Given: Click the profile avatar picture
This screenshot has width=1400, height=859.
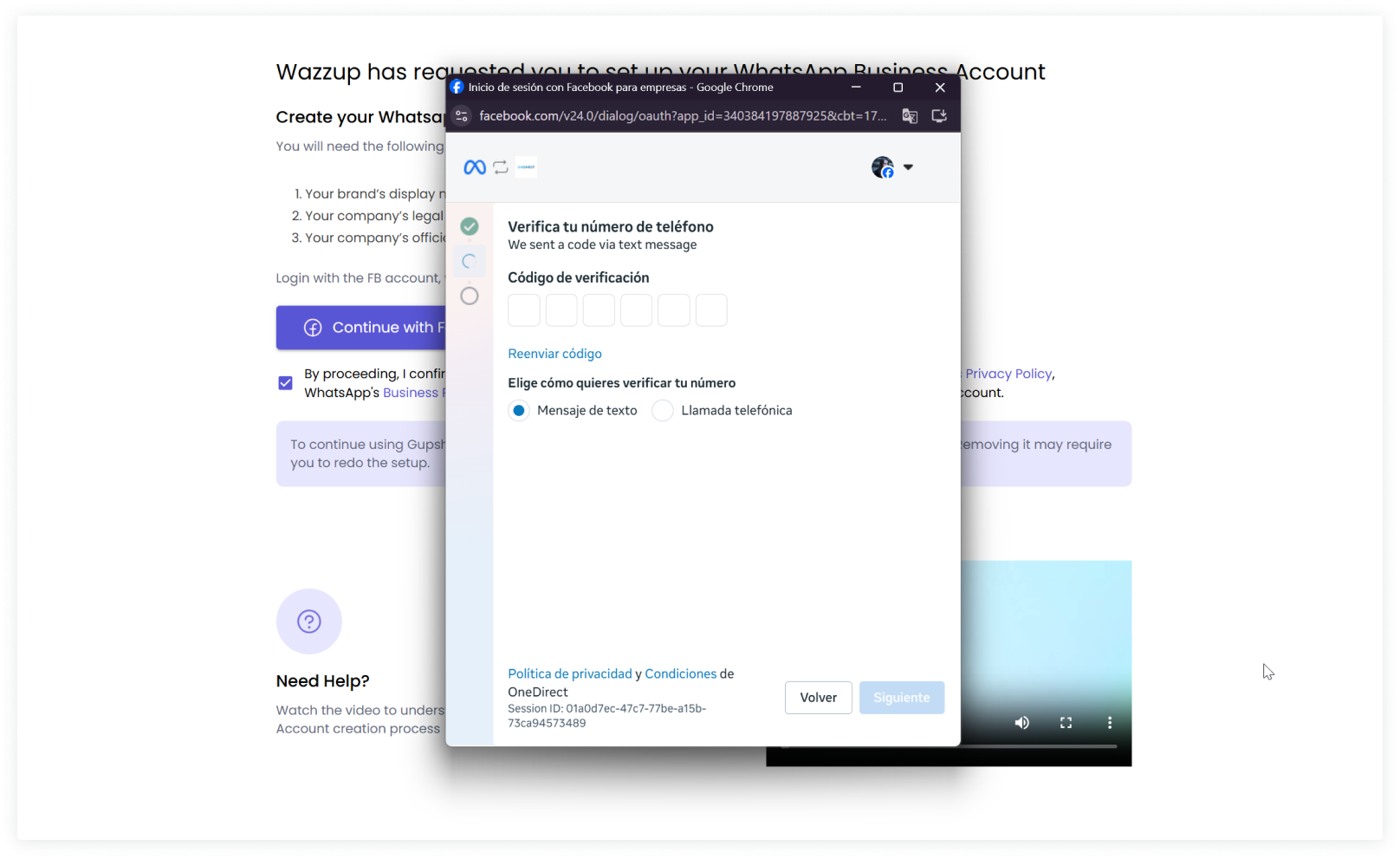Looking at the screenshot, I should point(883,167).
